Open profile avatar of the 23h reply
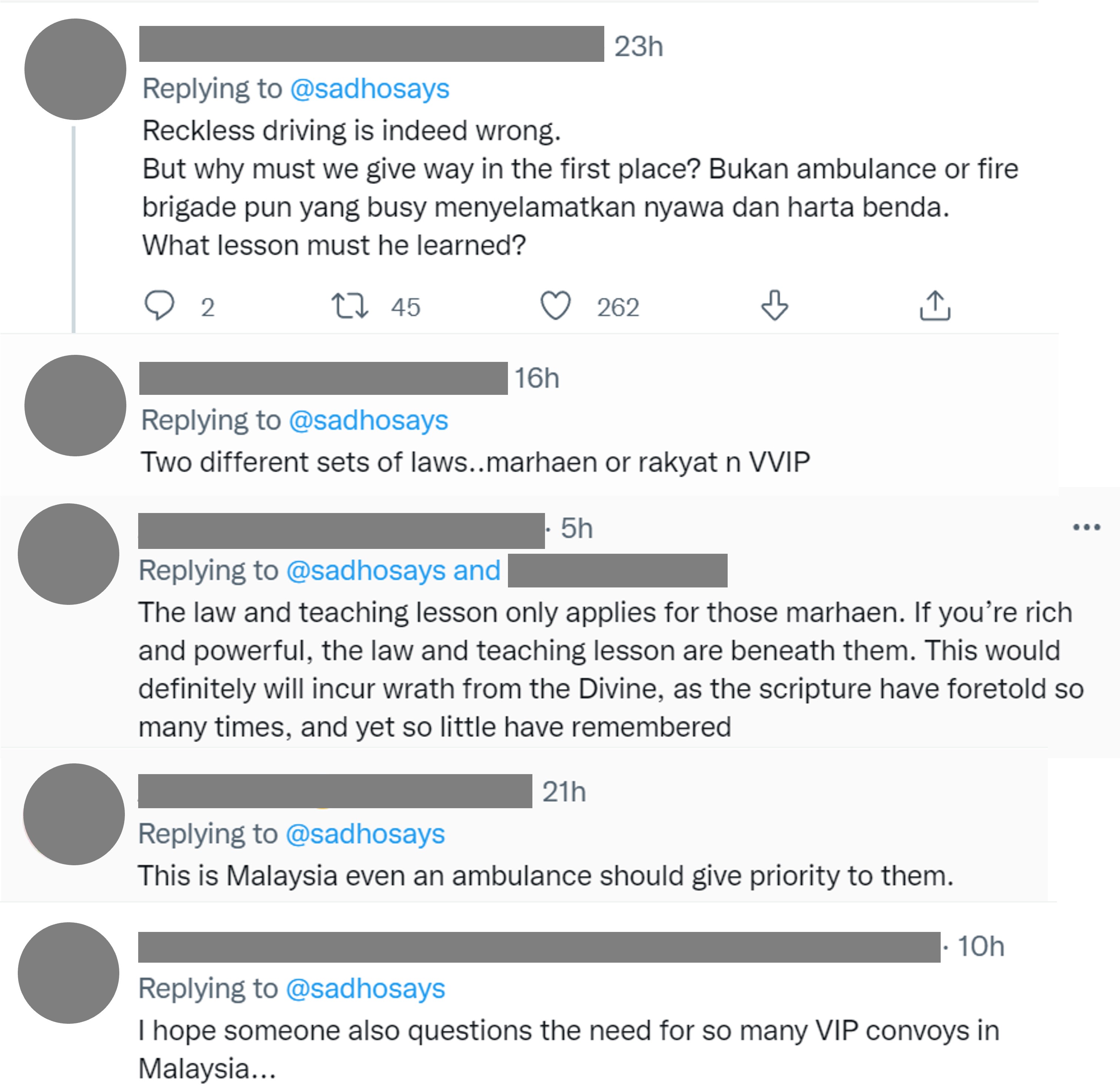The image size is (1120, 1086). coord(75,69)
